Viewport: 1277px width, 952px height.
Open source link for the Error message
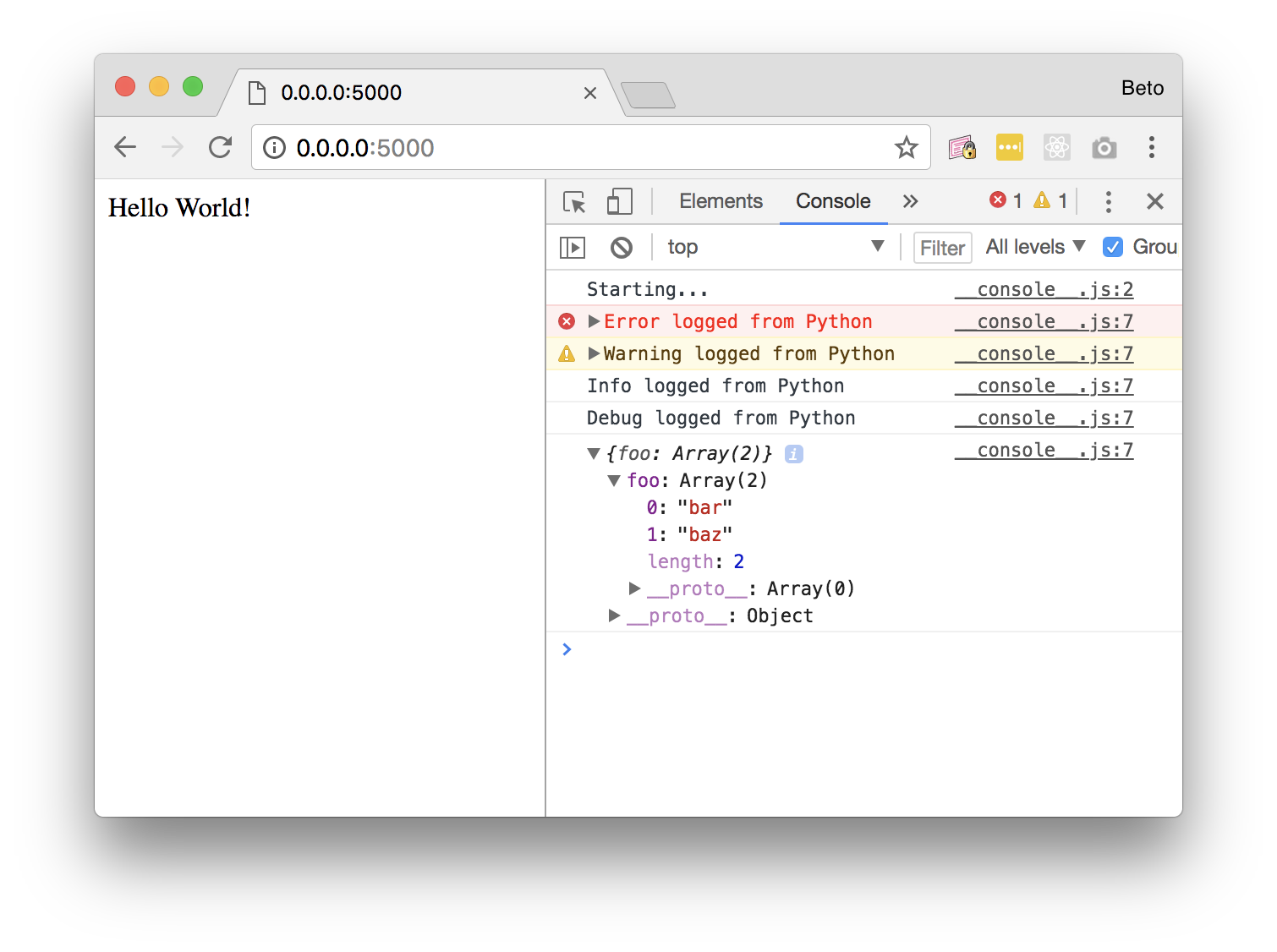pyautogui.click(x=1044, y=321)
